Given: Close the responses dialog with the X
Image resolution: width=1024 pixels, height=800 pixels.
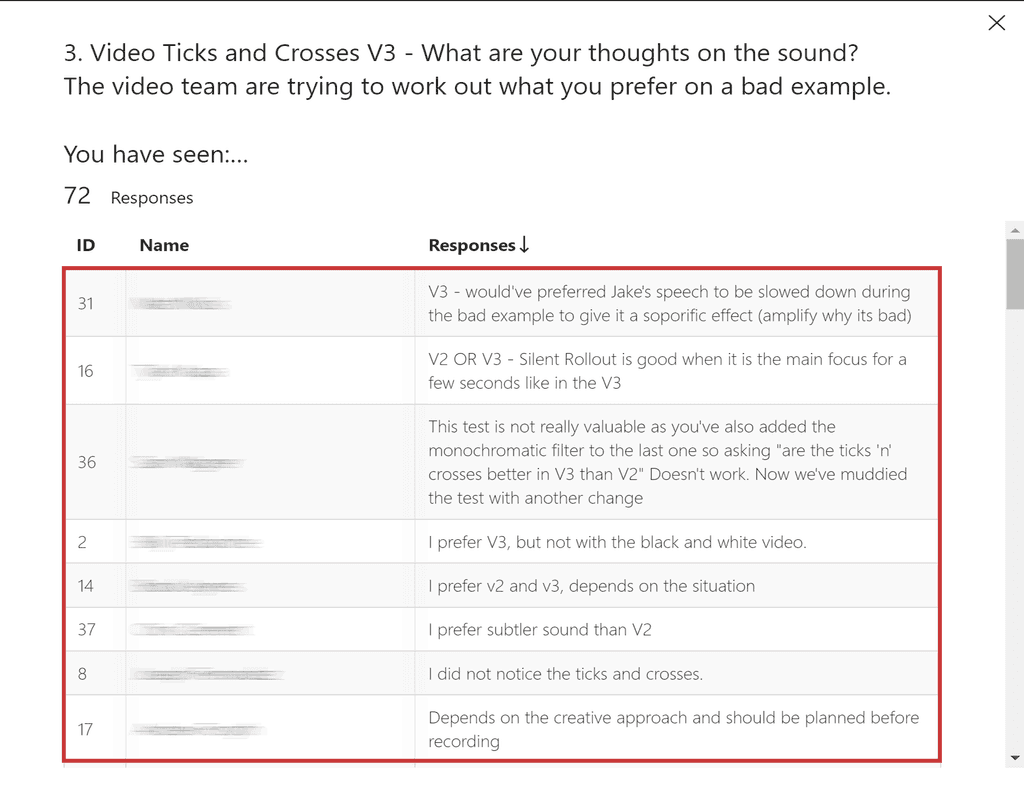Looking at the screenshot, I should tap(996, 23).
